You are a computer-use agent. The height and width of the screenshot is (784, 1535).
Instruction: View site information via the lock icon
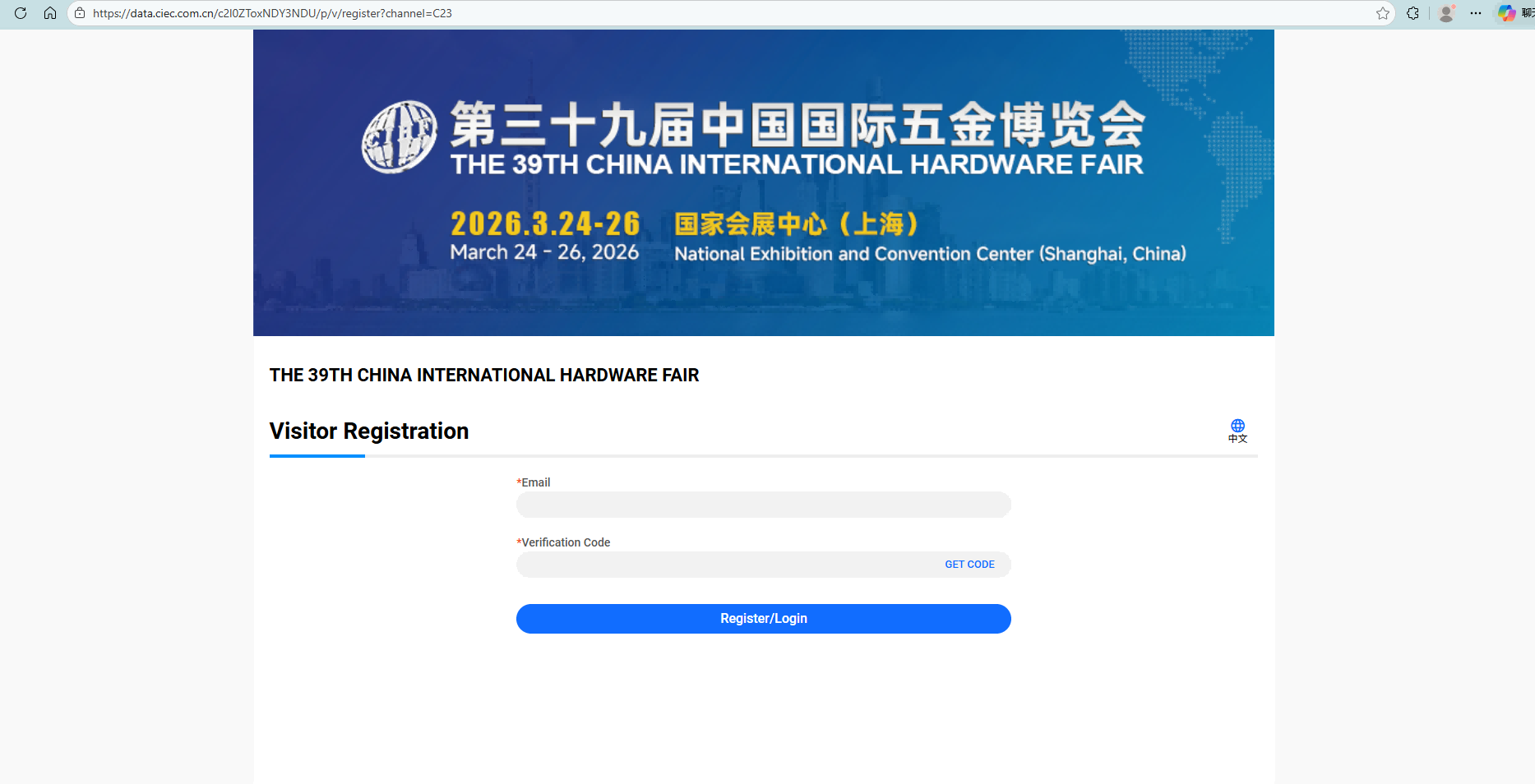[80, 13]
